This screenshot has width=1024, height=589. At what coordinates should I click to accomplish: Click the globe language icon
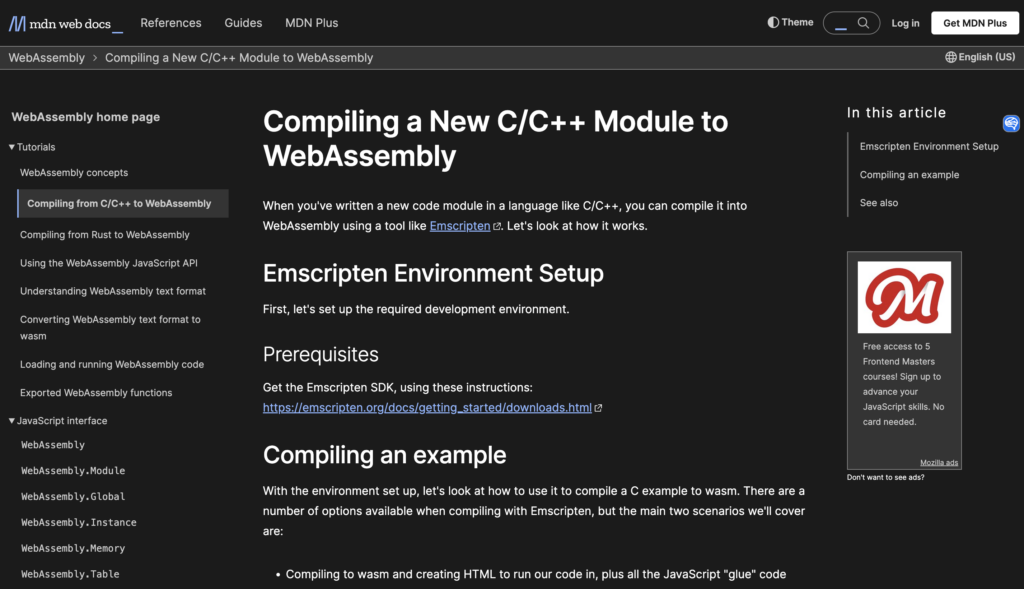click(950, 57)
